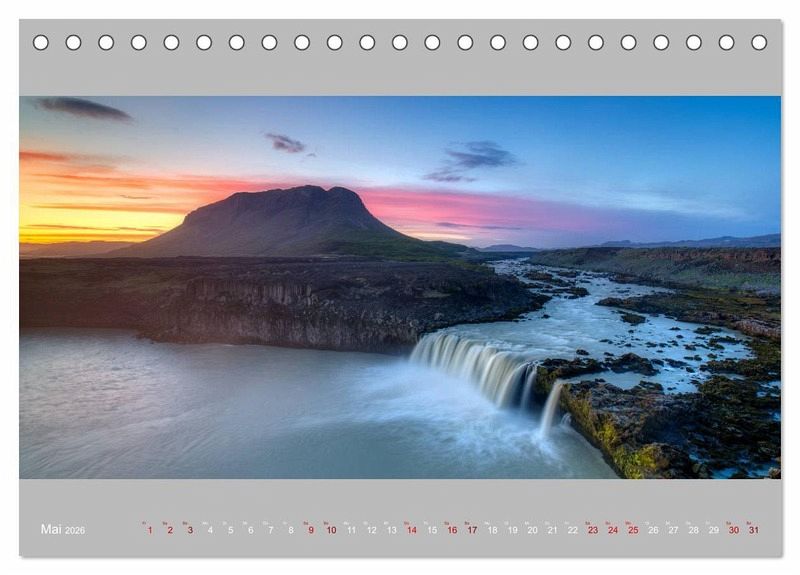Select date 22 in the calendar row

573,530
